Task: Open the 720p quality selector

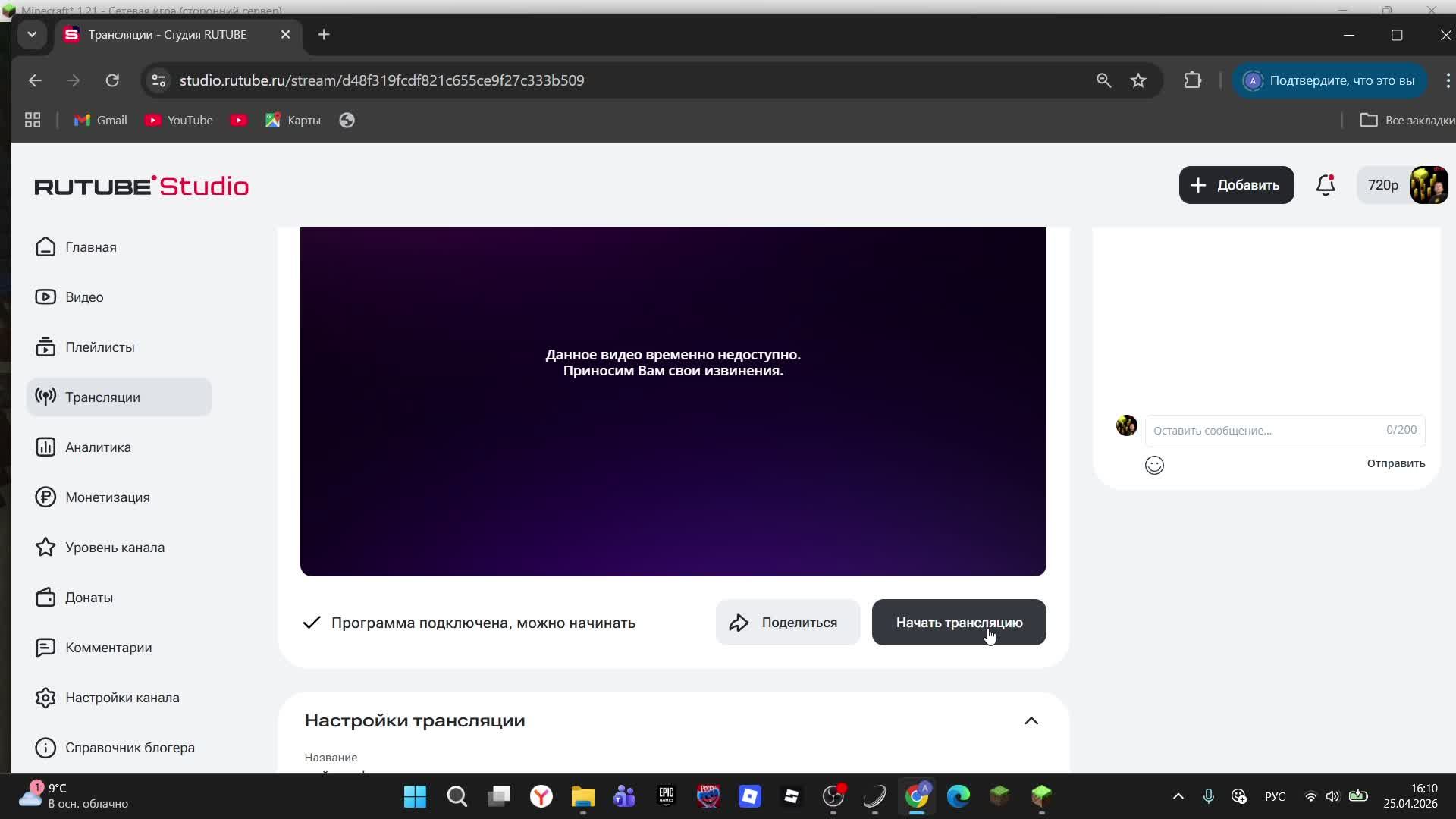Action: [x=1382, y=184]
